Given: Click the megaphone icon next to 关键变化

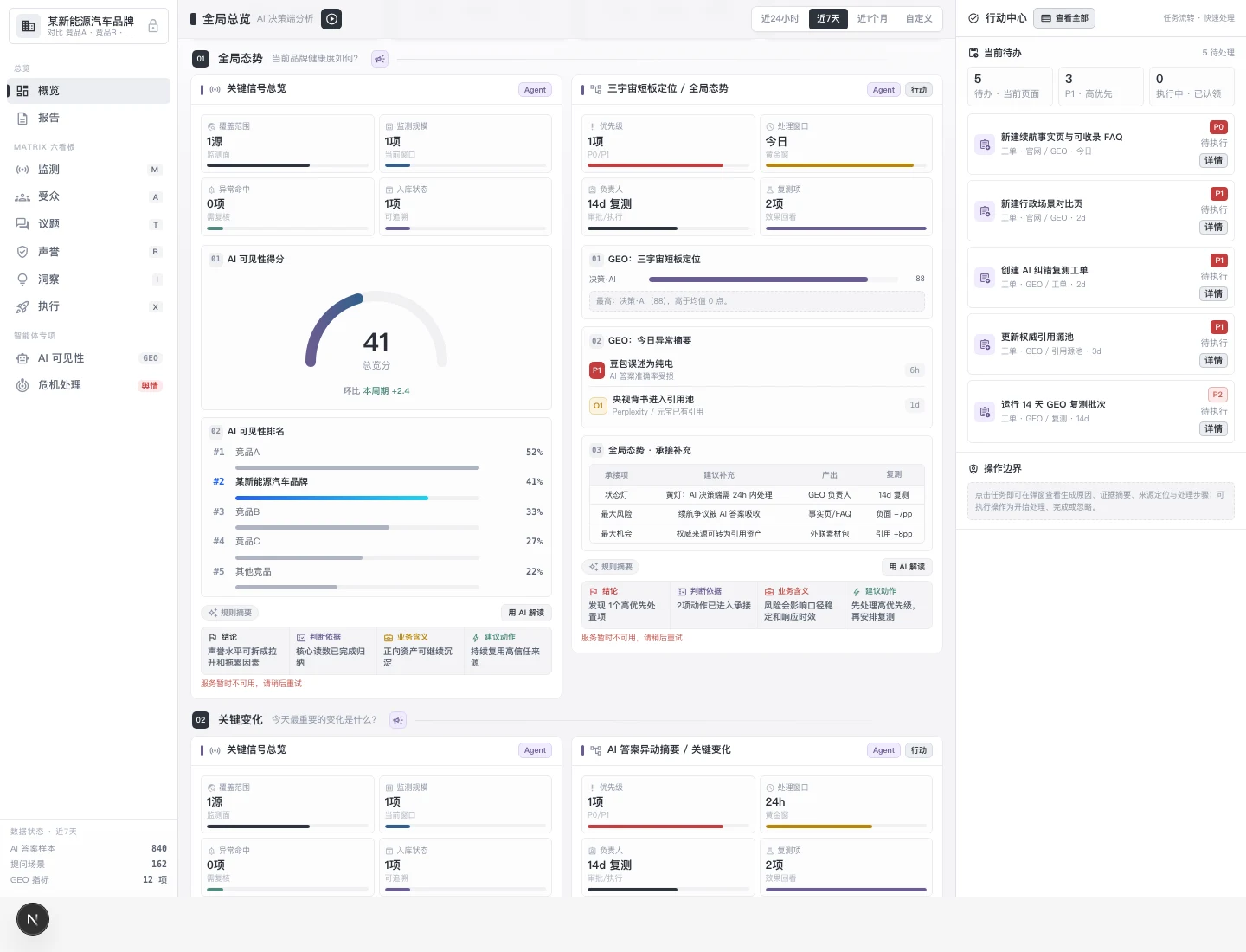Looking at the screenshot, I should (398, 720).
